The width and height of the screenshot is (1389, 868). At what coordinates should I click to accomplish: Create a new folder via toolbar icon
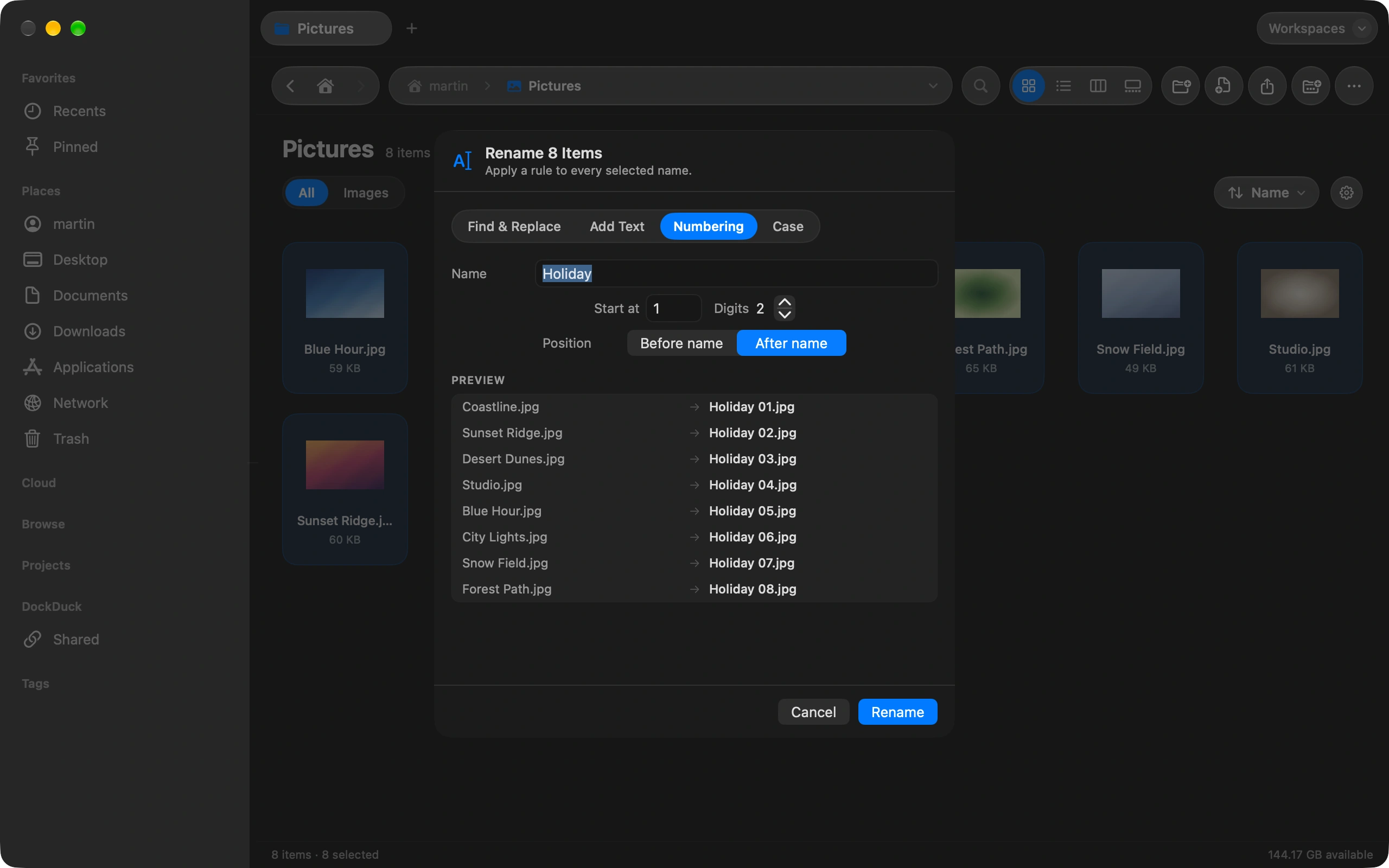[x=1181, y=86]
